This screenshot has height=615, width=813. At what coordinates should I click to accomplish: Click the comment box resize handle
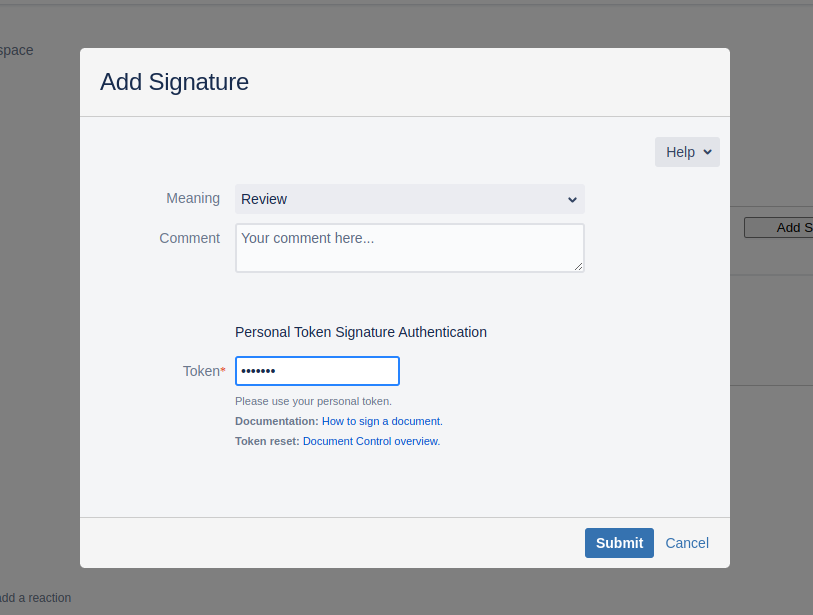point(578,266)
